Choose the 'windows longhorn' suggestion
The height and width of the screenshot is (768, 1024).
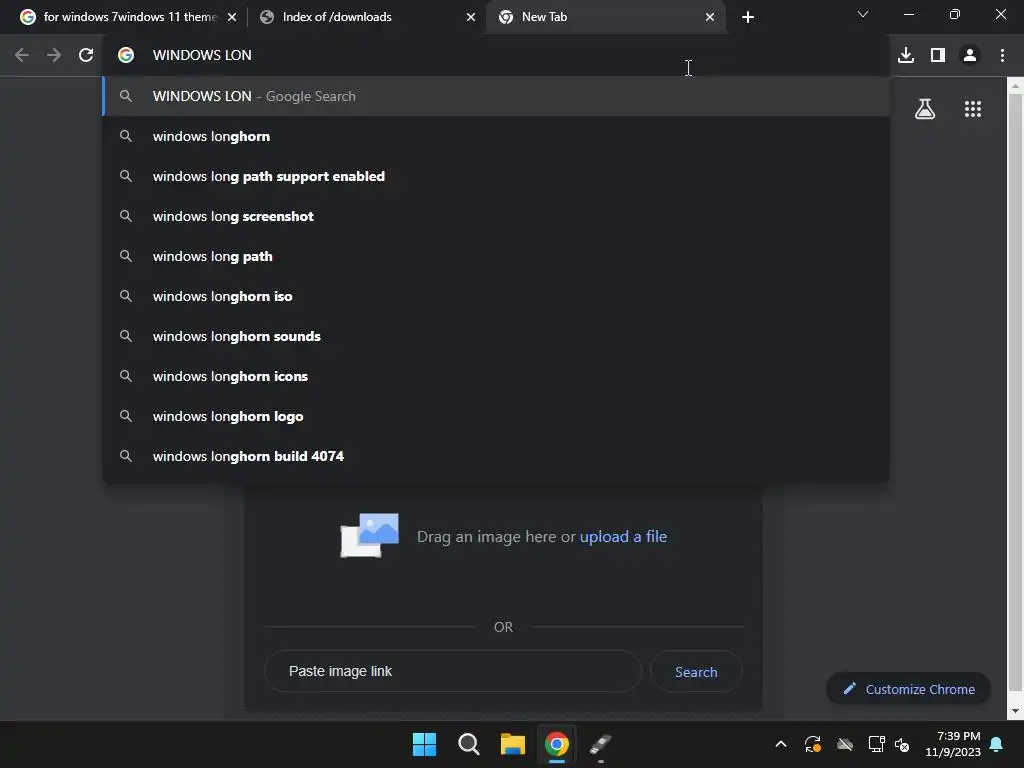pos(496,136)
